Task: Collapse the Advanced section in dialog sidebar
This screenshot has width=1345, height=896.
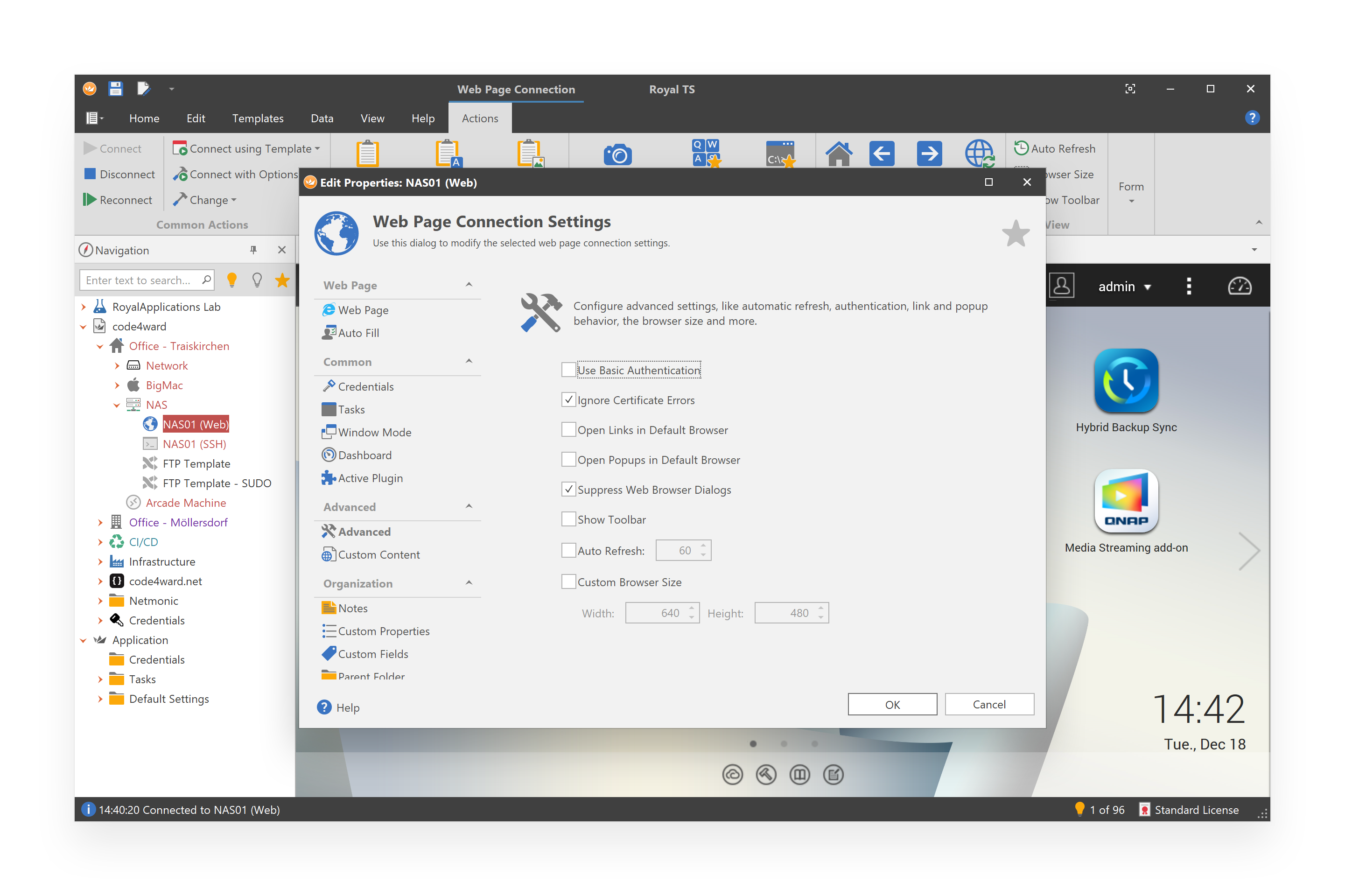Action: (x=469, y=506)
